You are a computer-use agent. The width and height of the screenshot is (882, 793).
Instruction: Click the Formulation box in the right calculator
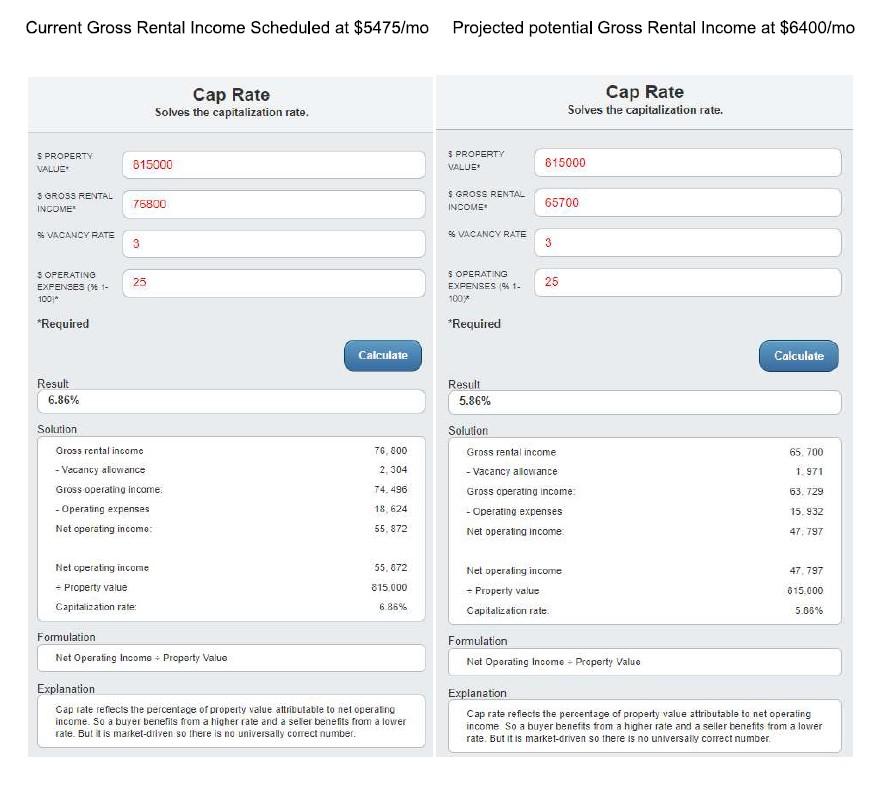coord(644,662)
